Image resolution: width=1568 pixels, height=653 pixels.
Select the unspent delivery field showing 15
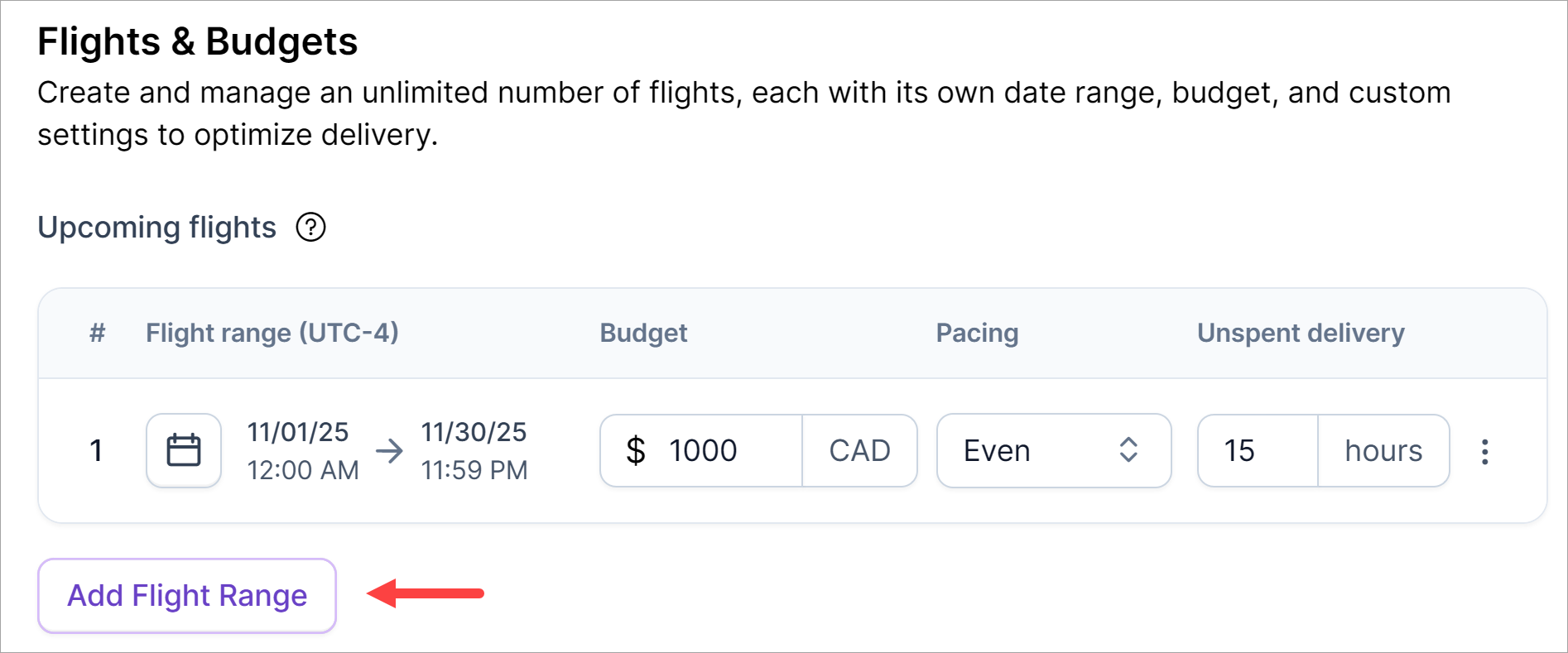[x=1257, y=451]
